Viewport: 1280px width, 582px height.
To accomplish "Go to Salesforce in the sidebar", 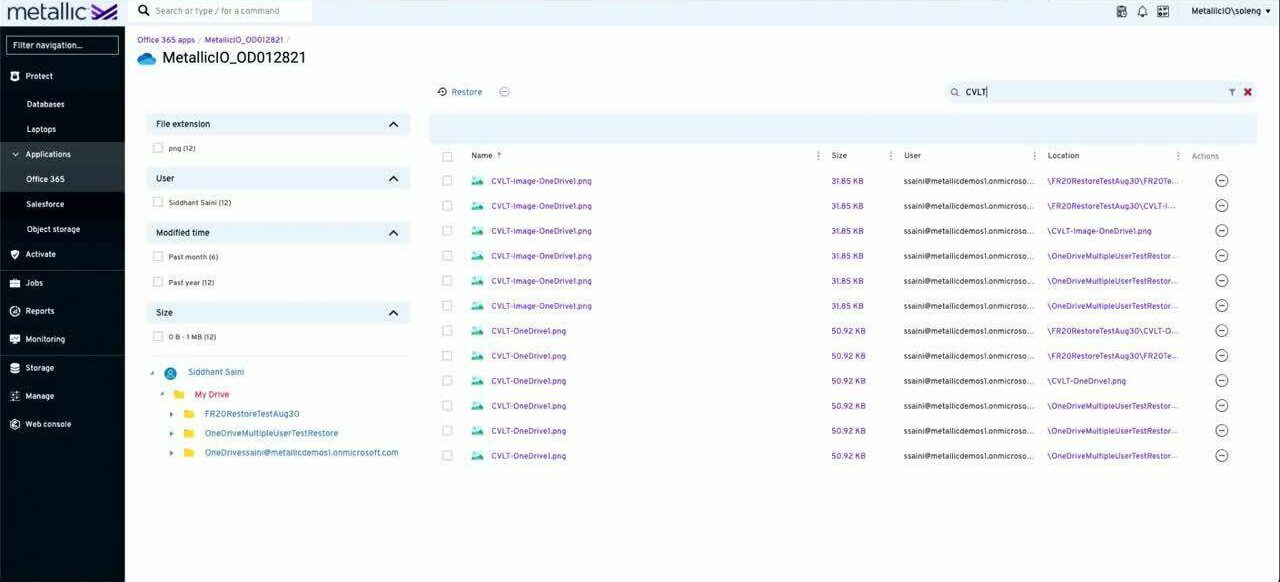I will (x=45, y=204).
